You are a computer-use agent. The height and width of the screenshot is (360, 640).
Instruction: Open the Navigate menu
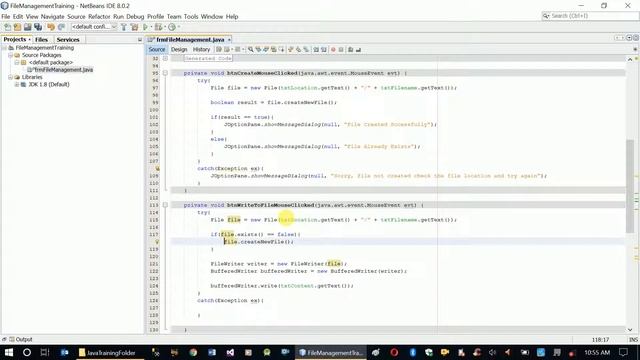point(53,16)
